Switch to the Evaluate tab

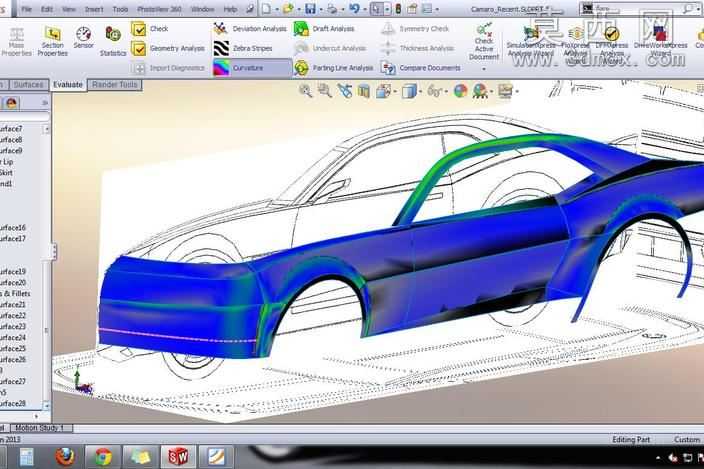click(68, 85)
